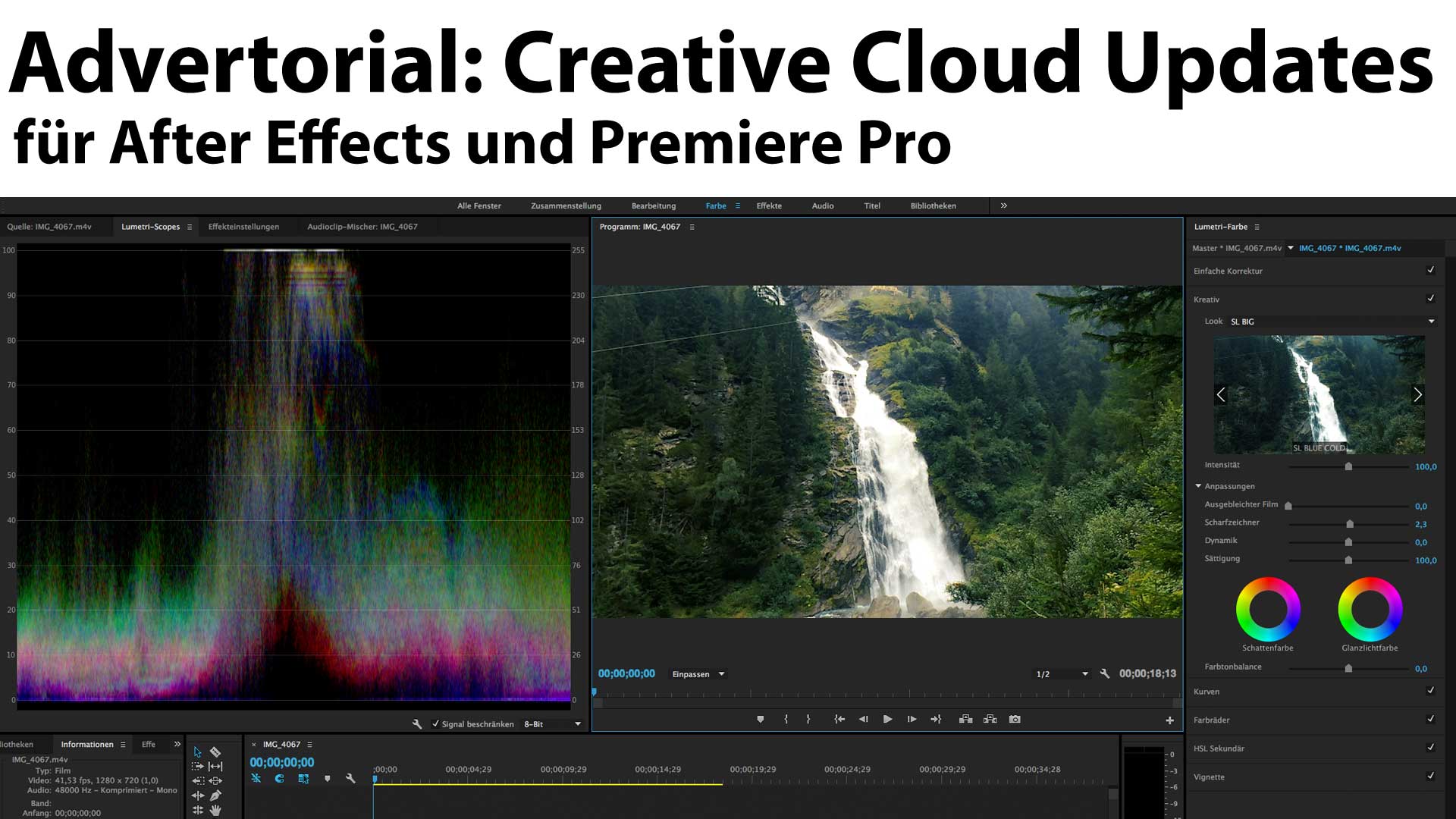
Task: Select the Razor tool
Action: [x=215, y=752]
